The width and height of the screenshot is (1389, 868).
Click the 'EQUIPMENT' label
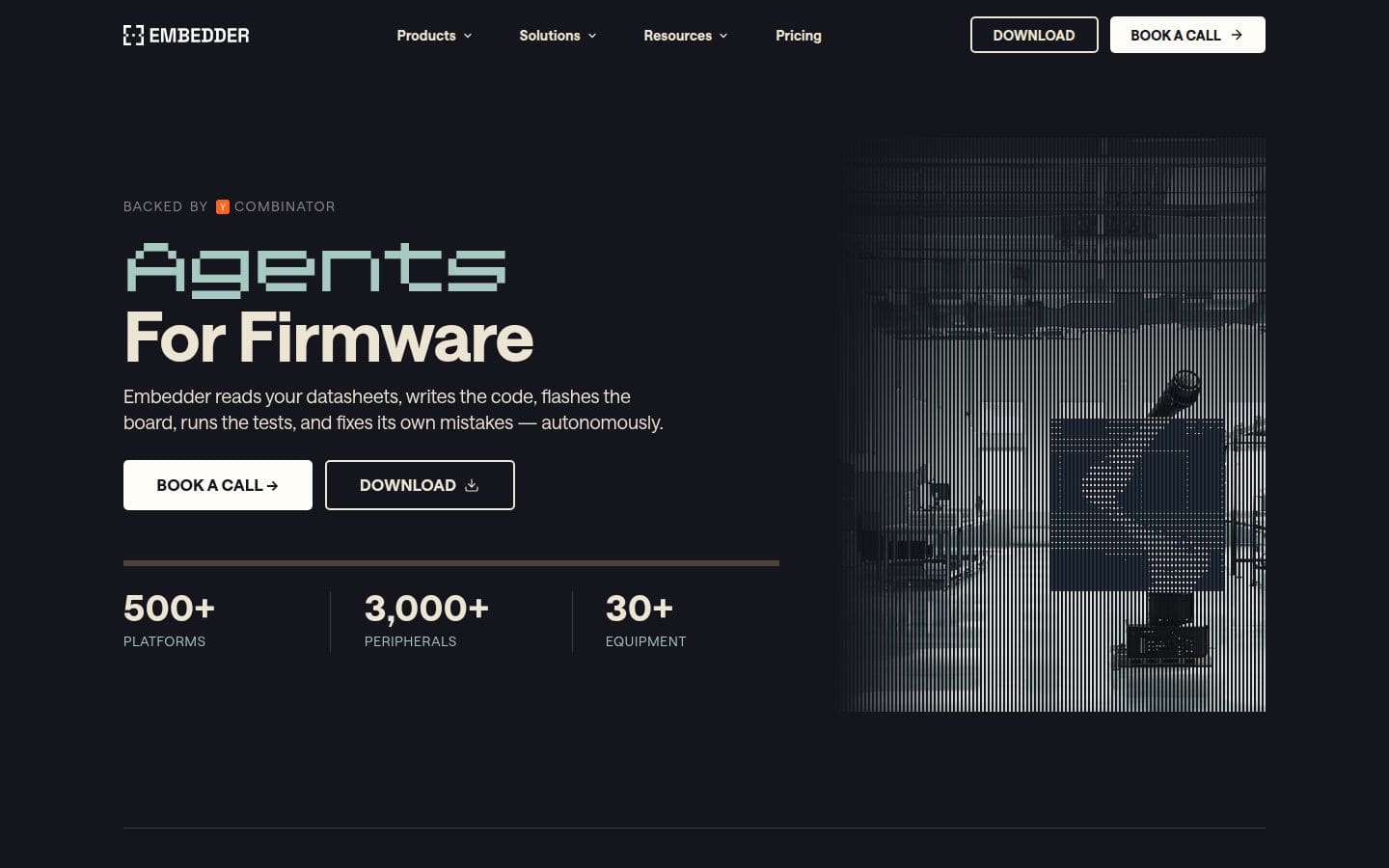click(x=645, y=641)
